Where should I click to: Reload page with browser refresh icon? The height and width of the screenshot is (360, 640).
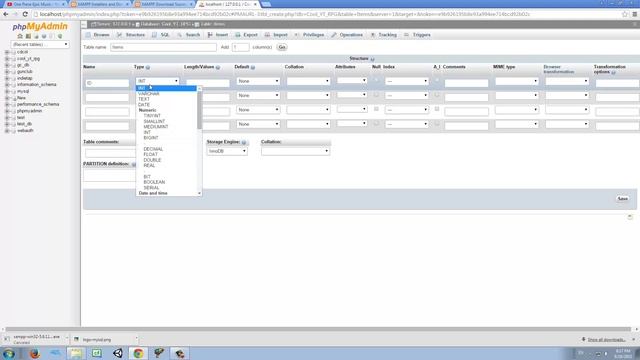[25, 14]
